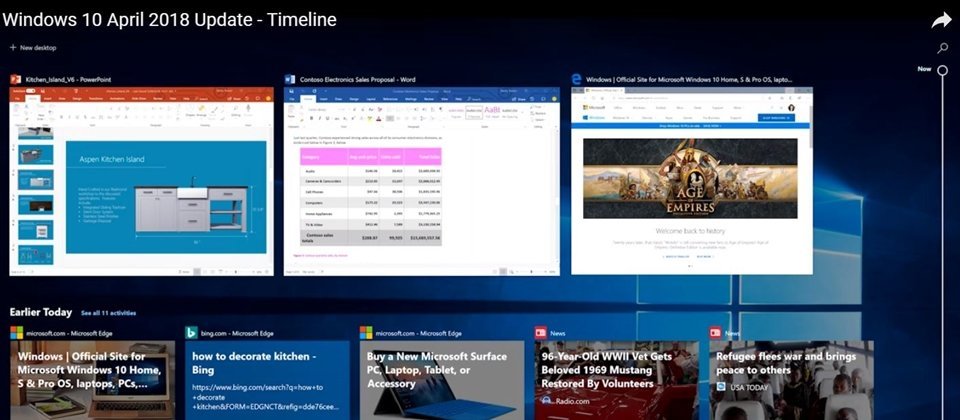Toggle AutoSave switch in the PowerPoint thumbnail

tap(30, 91)
